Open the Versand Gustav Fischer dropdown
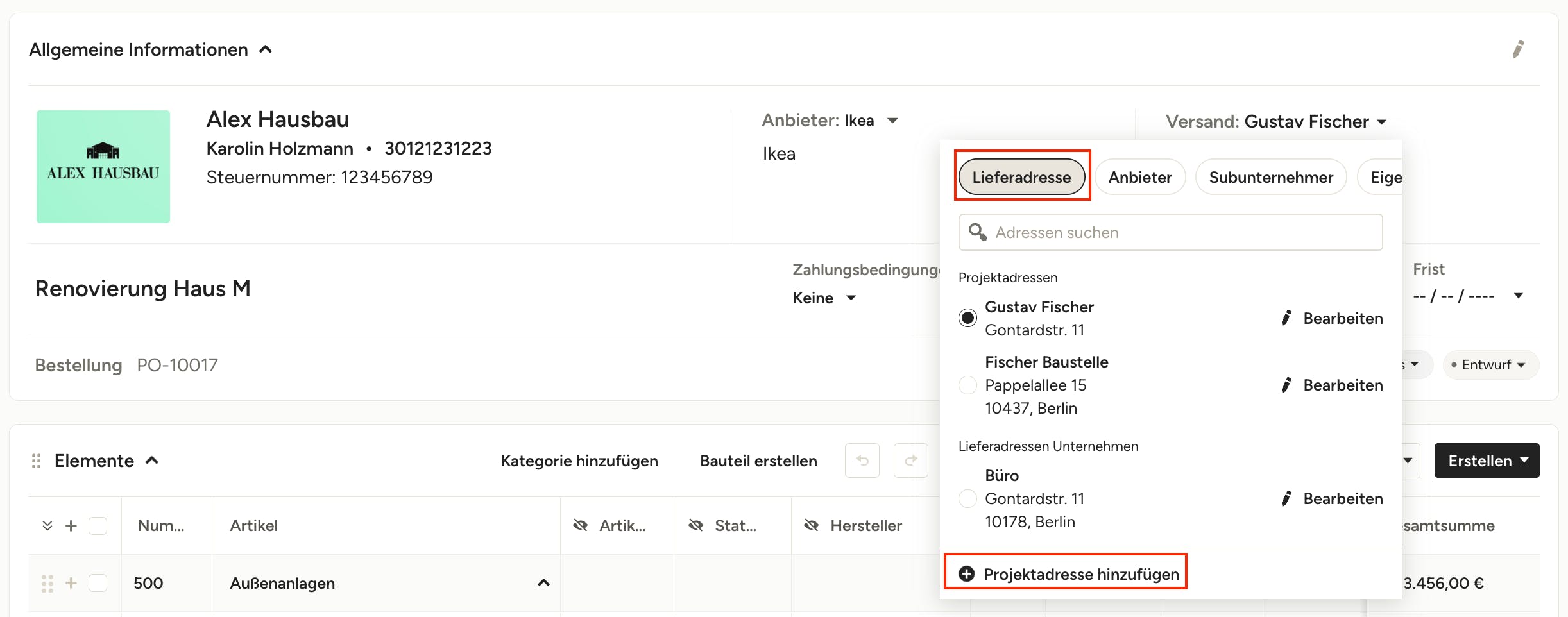Image resolution: width=1568 pixels, height=617 pixels. [1382, 122]
